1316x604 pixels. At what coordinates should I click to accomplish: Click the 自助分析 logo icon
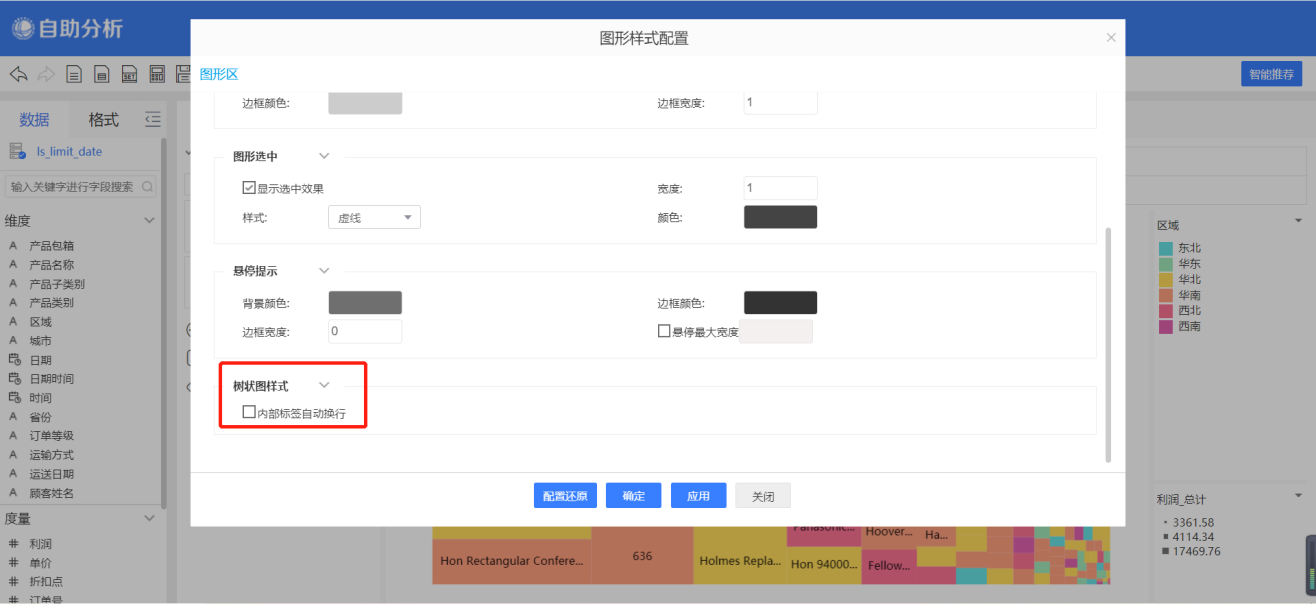click(x=23, y=29)
